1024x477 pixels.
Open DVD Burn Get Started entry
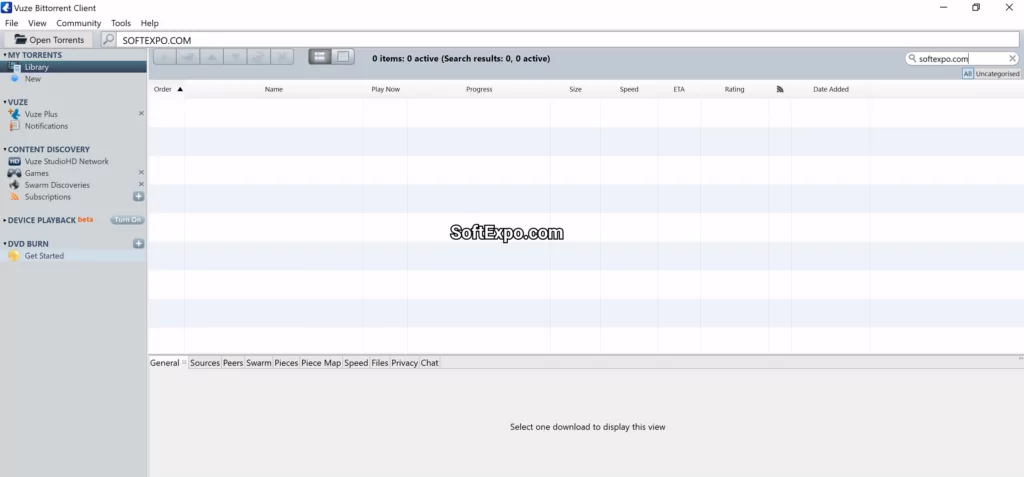73,255
